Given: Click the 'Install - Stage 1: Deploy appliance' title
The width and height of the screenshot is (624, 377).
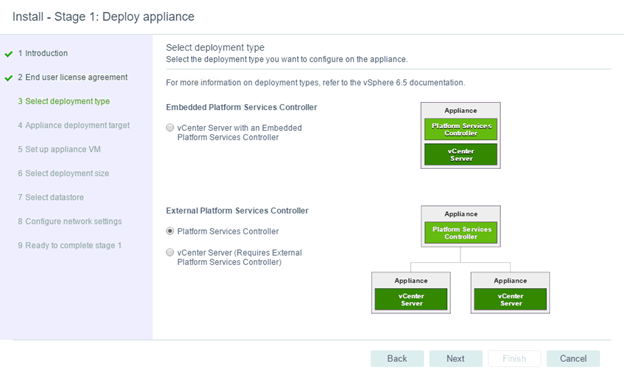Looking at the screenshot, I should tap(103, 17).
